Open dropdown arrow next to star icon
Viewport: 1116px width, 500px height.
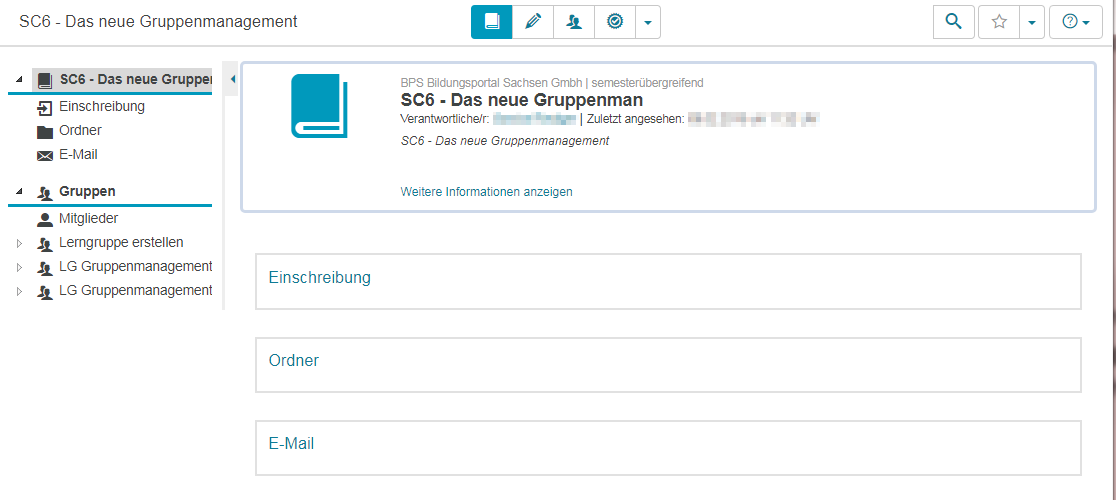pos(1031,22)
